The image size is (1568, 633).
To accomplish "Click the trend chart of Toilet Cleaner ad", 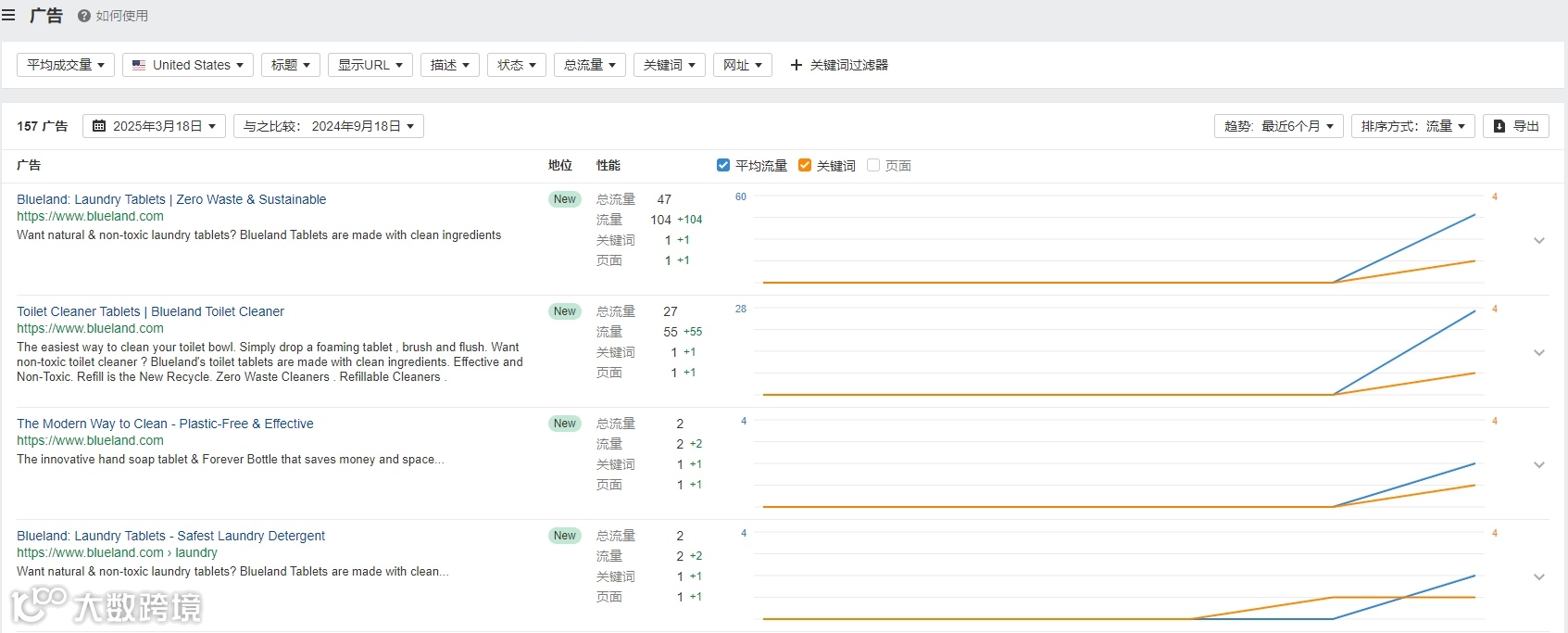I will click(1118, 353).
